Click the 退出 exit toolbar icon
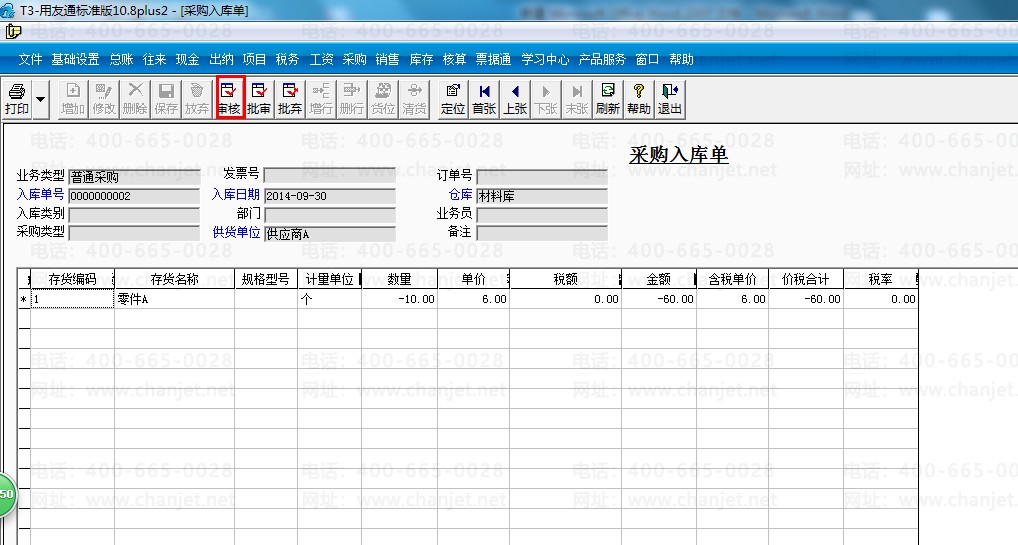This screenshot has width=1018, height=545. tap(670, 99)
